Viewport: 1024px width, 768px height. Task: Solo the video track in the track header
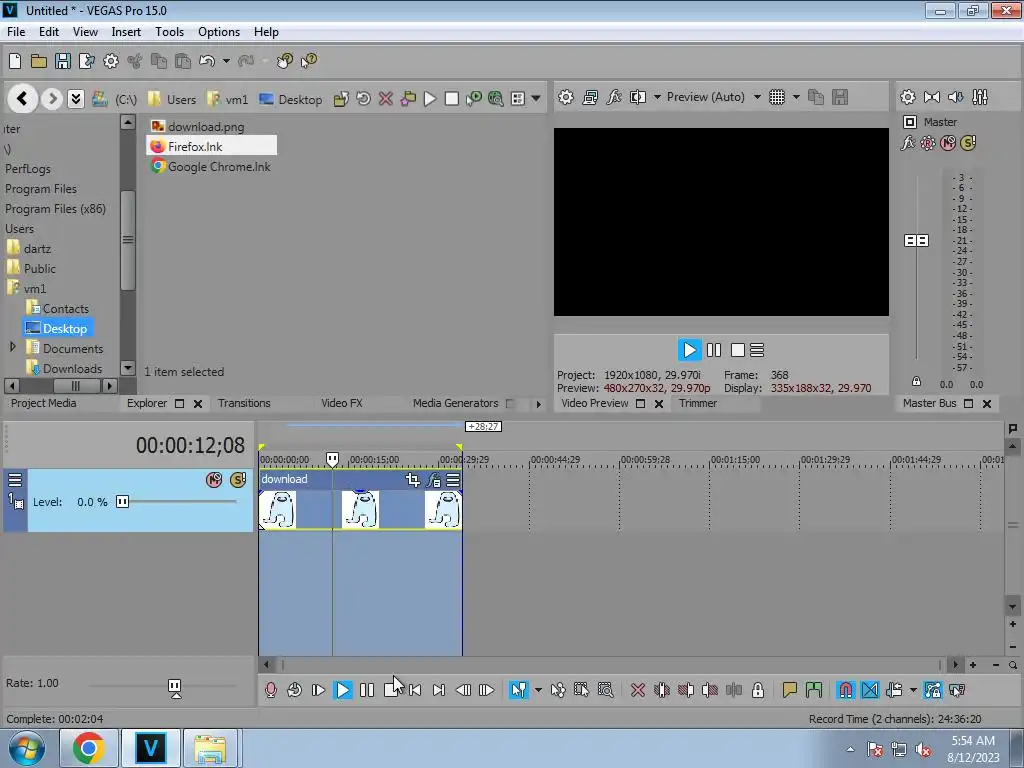238,479
